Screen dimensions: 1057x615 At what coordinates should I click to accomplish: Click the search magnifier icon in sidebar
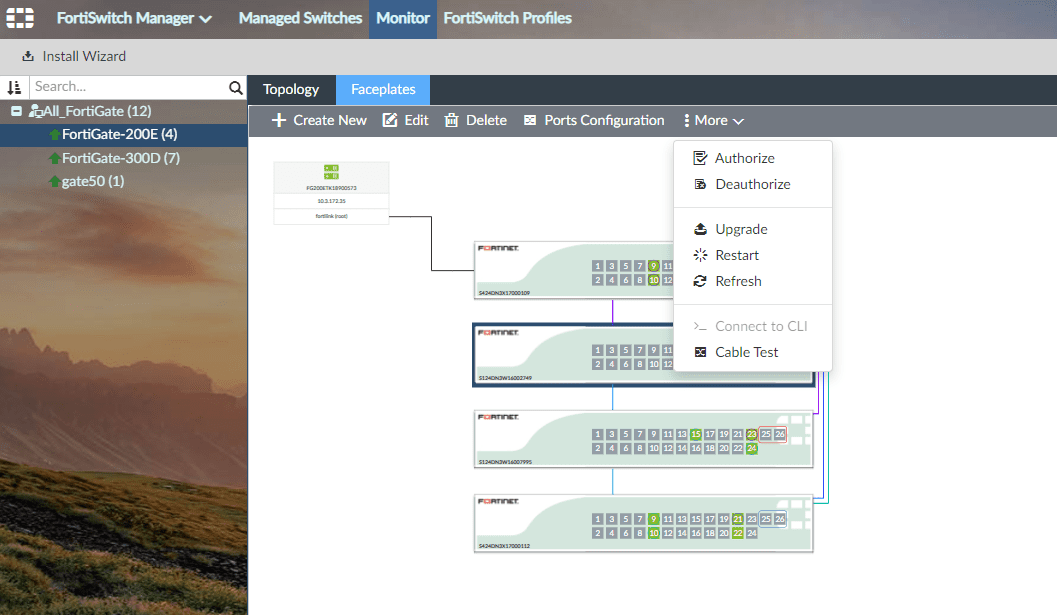tap(236, 88)
